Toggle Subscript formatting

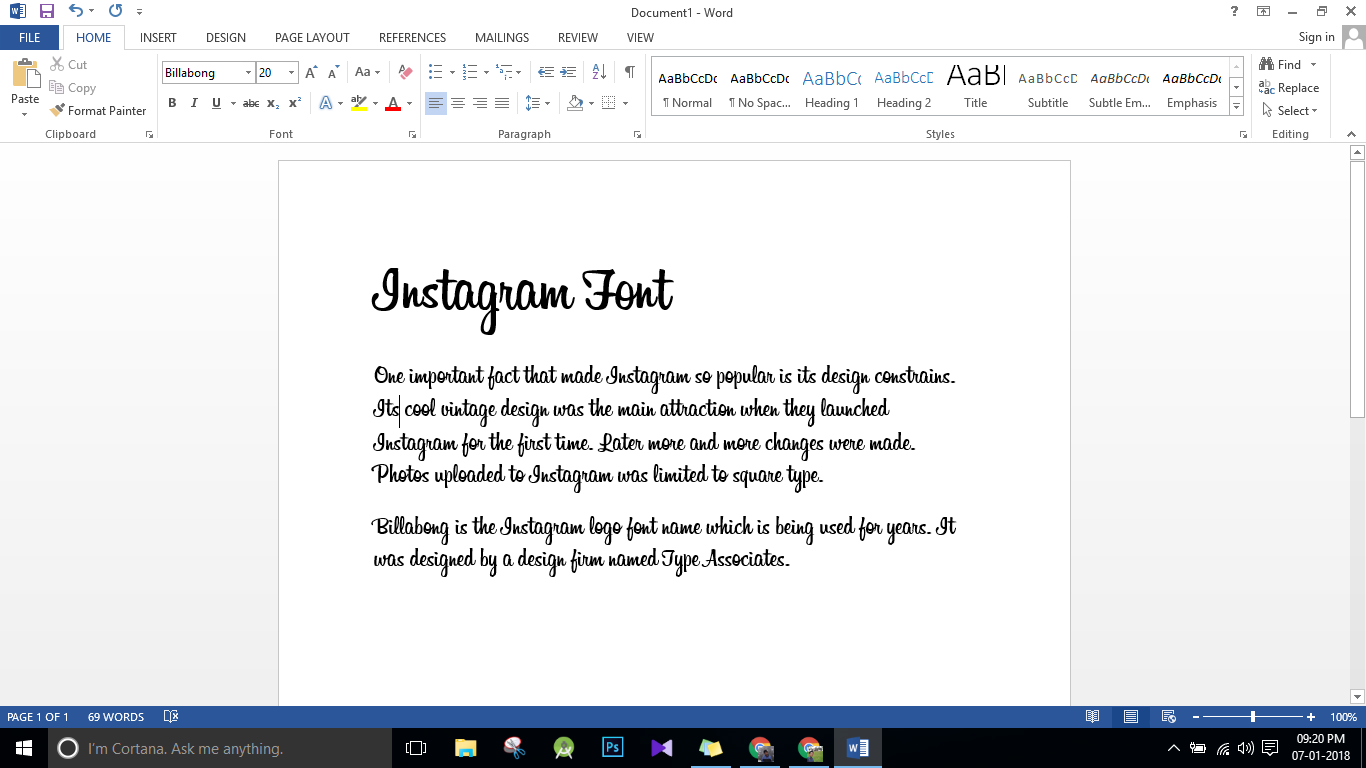click(x=273, y=103)
